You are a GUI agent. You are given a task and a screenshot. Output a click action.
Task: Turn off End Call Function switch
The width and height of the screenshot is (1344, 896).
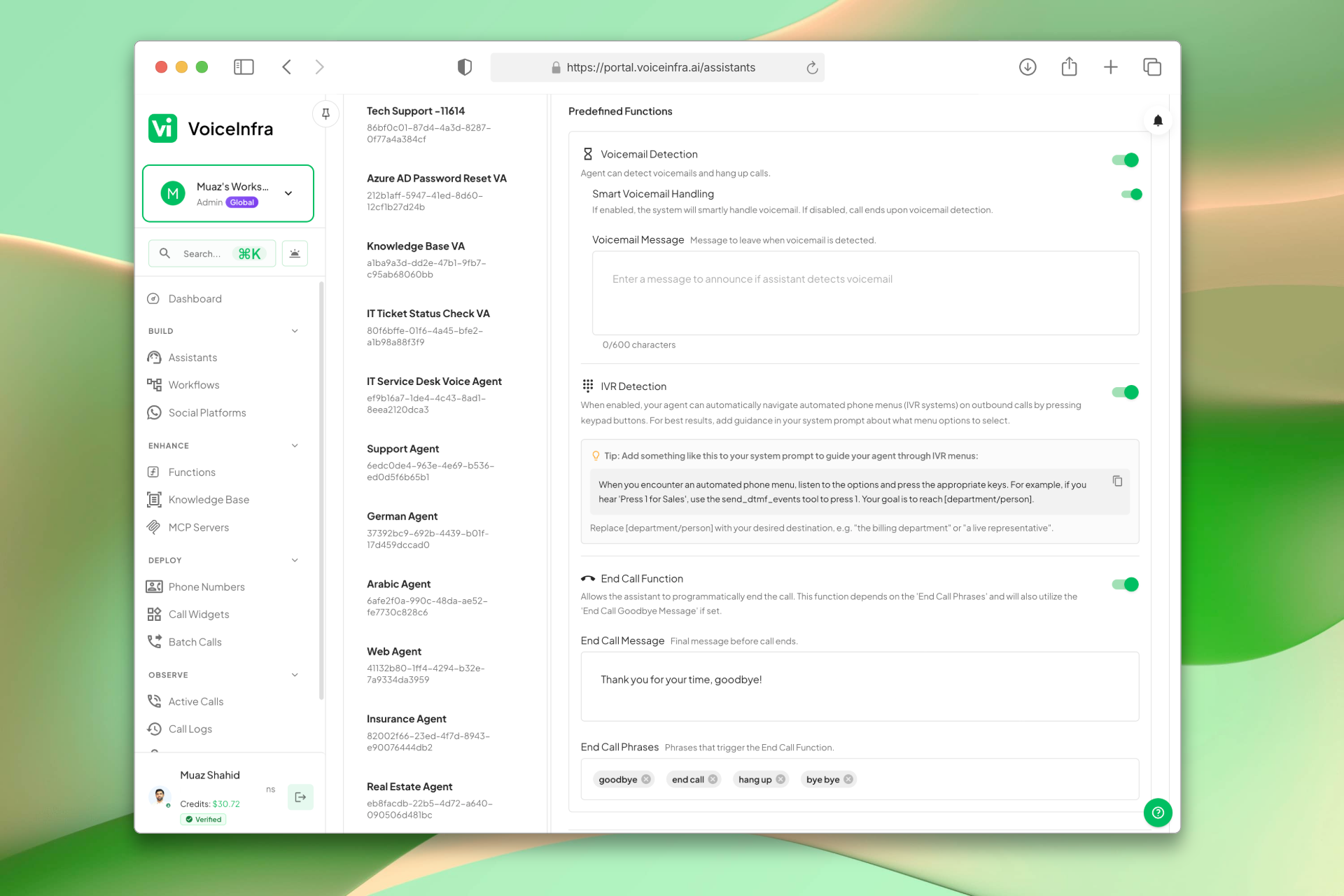coord(1125,584)
